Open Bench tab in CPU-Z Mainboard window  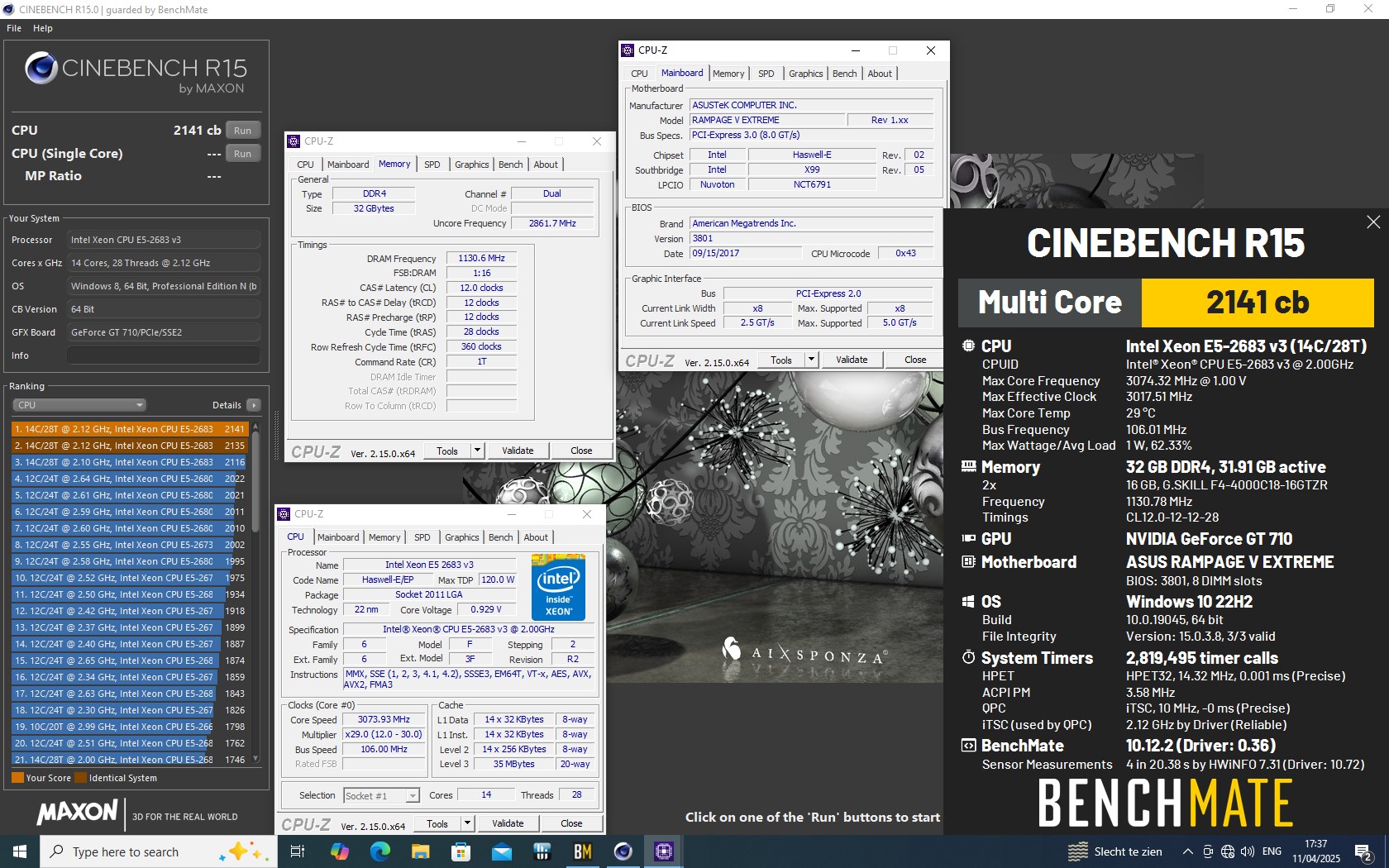pyautogui.click(x=845, y=74)
